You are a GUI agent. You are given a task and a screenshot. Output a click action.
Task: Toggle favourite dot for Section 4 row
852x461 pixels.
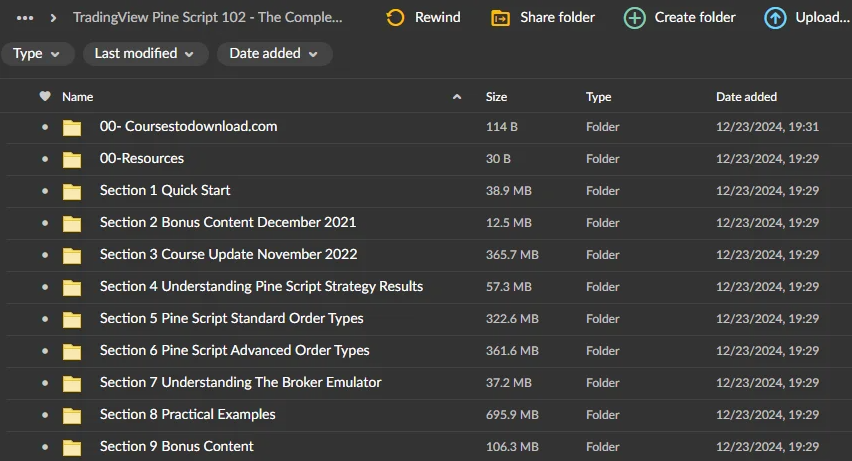pos(45,287)
